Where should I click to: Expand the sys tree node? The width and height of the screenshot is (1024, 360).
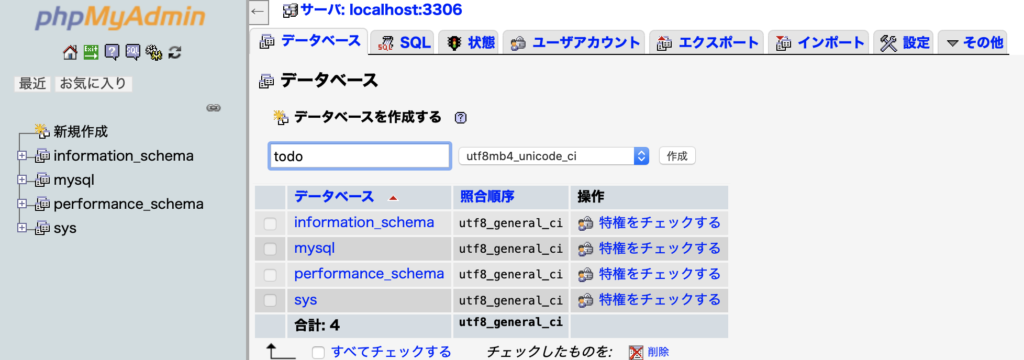(22, 228)
